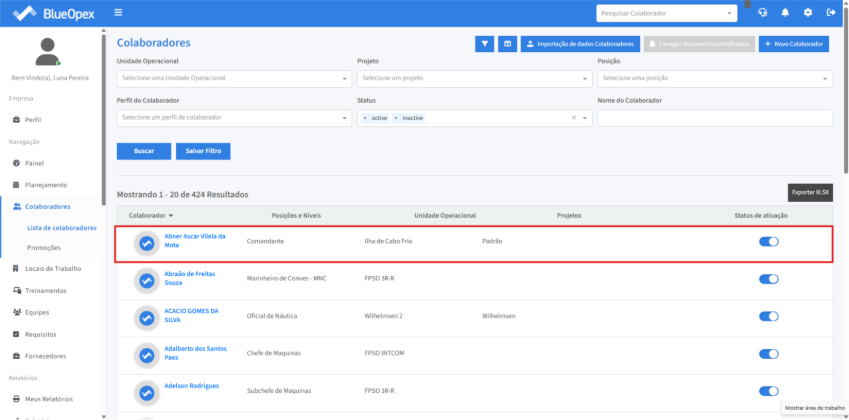Image resolution: width=849 pixels, height=420 pixels.
Task: Toggle activation for ACACIO GOMES DA SILVA
Action: 768,316
